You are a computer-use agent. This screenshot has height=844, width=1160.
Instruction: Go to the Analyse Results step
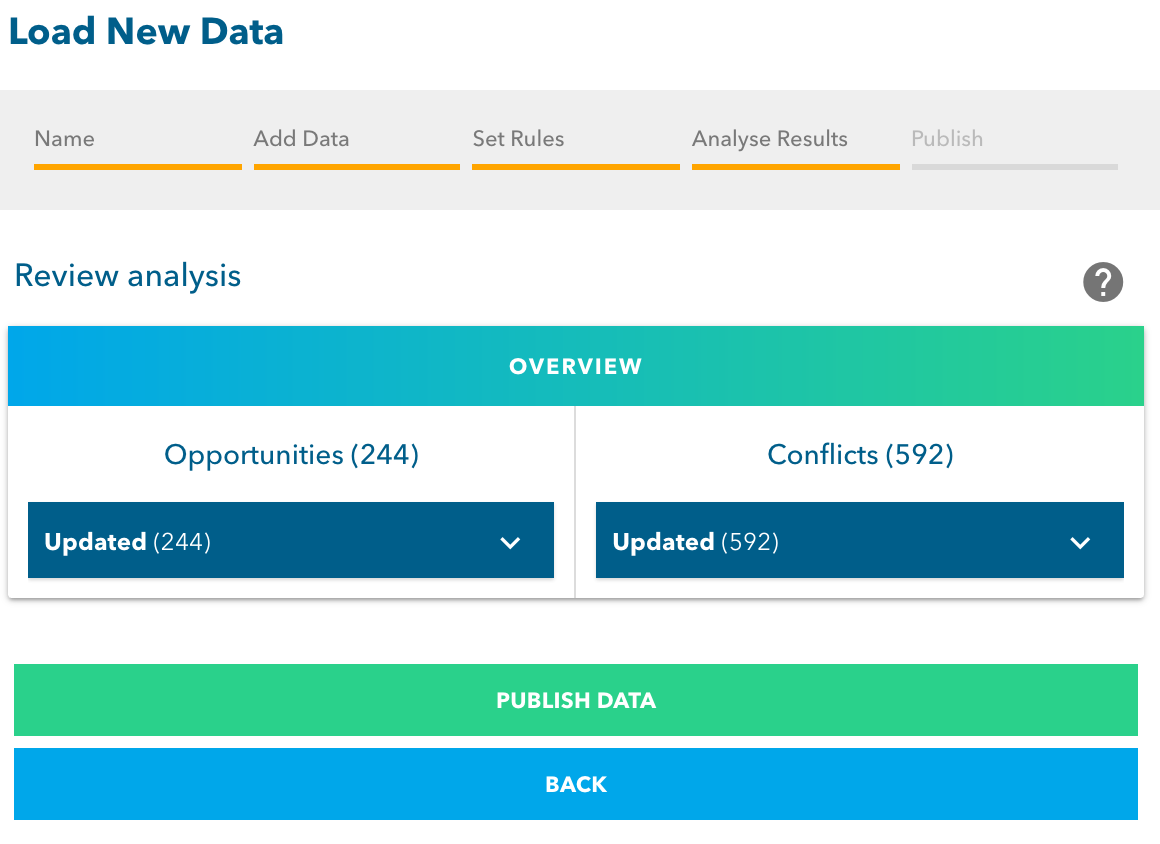tap(795, 147)
